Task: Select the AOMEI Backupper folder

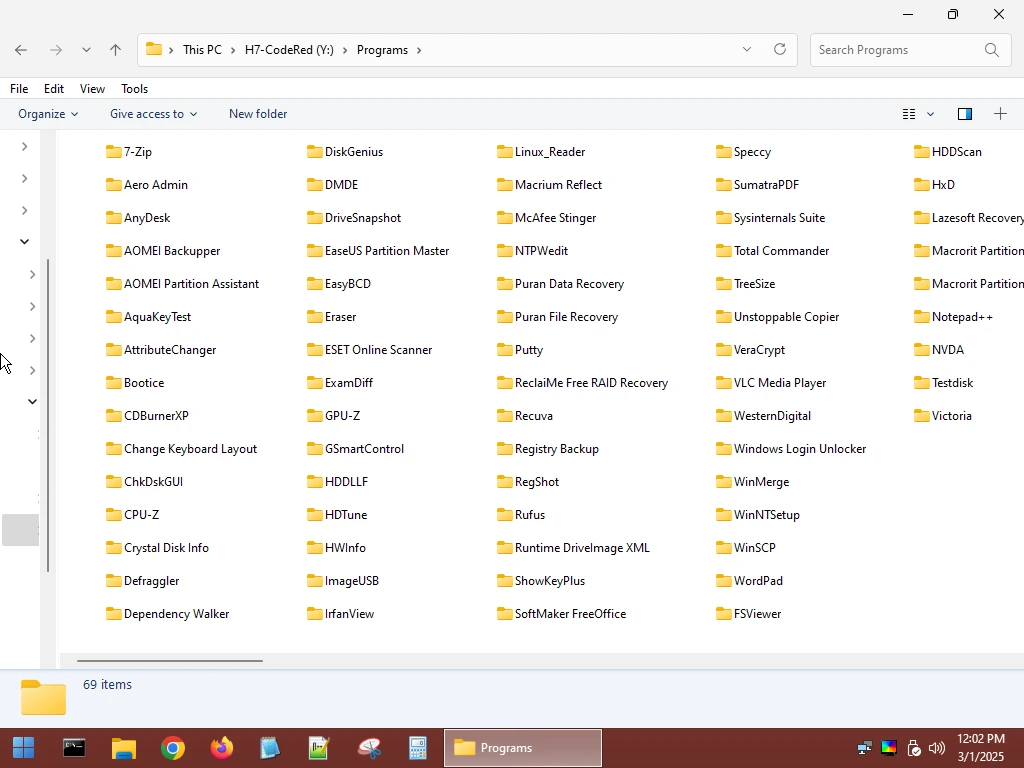Action: coord(163,251)
